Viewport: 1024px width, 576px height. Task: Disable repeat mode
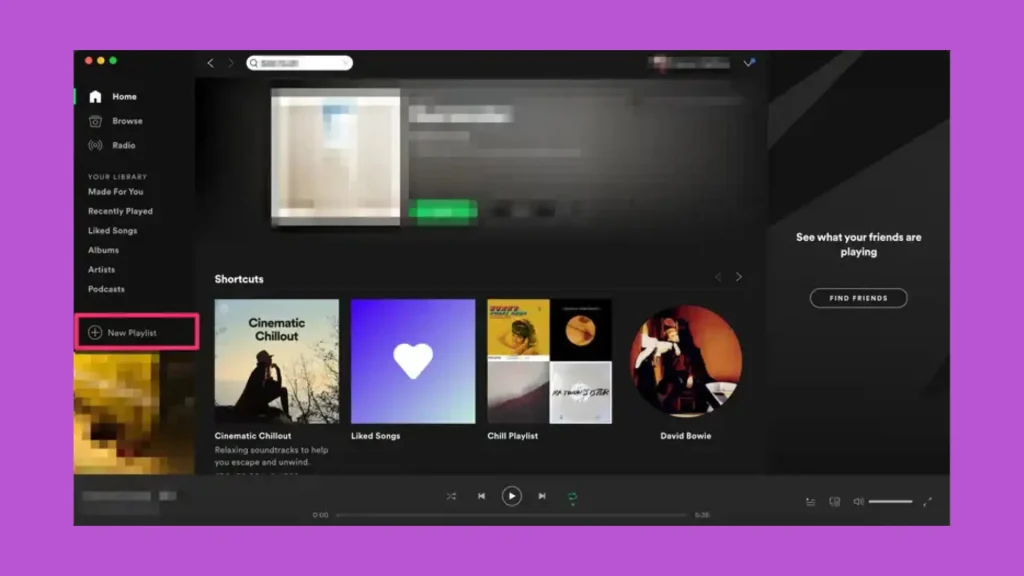click(x=572, y=495)
